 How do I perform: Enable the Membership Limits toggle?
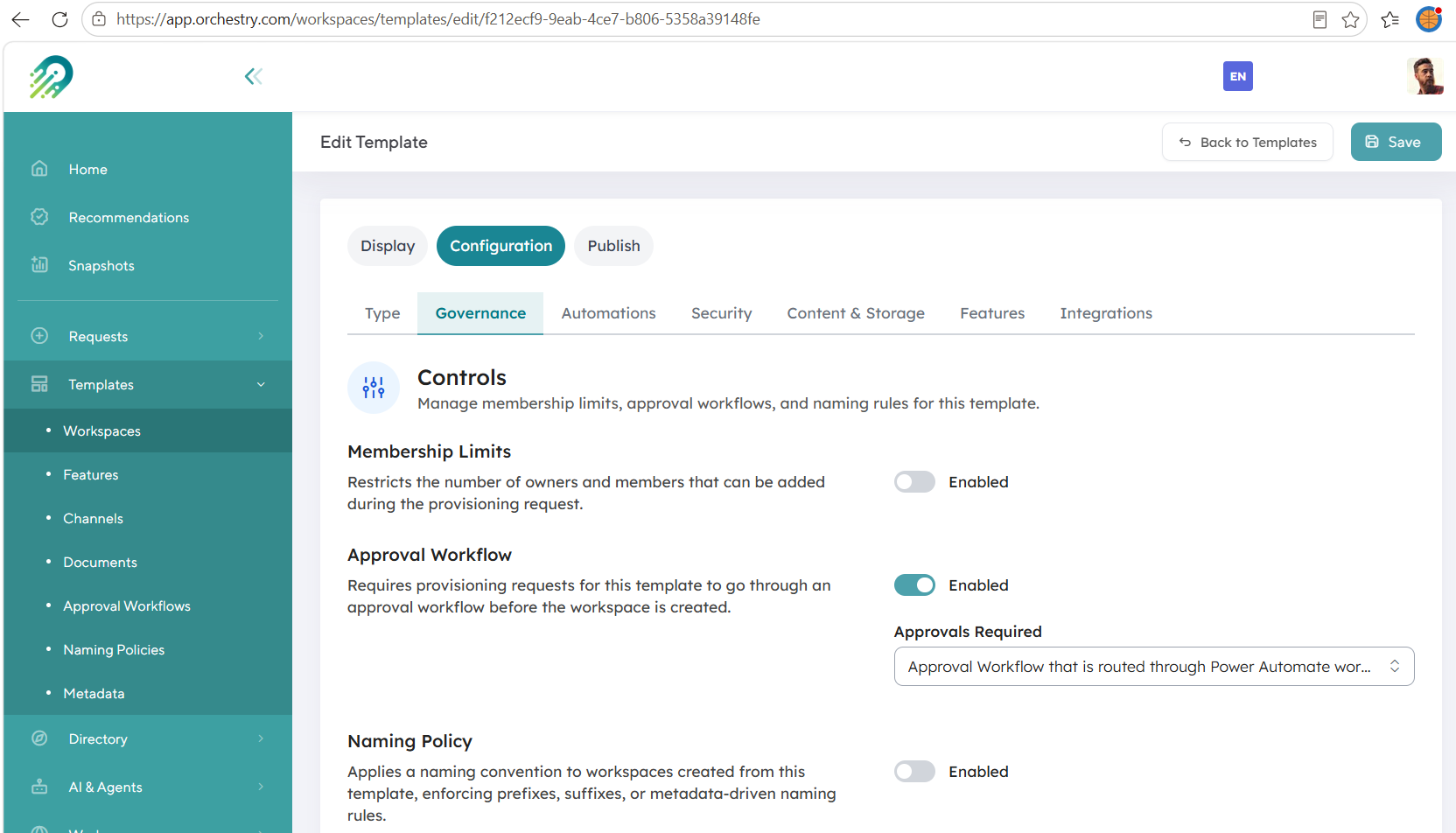tap(914, 482)
